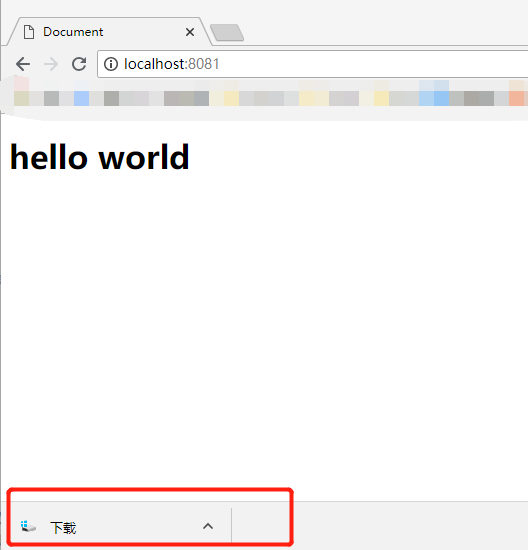Image resolution: width=528 pixels, height=550 pixels.
Task: Click the 8081 port number in the URL
Action: click(203, 64)
